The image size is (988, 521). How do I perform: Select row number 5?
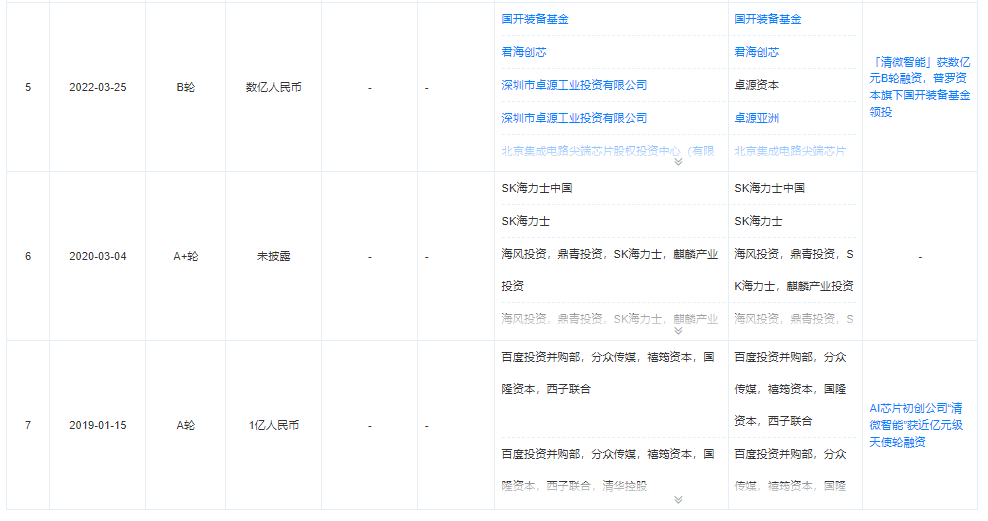[28, 88]
